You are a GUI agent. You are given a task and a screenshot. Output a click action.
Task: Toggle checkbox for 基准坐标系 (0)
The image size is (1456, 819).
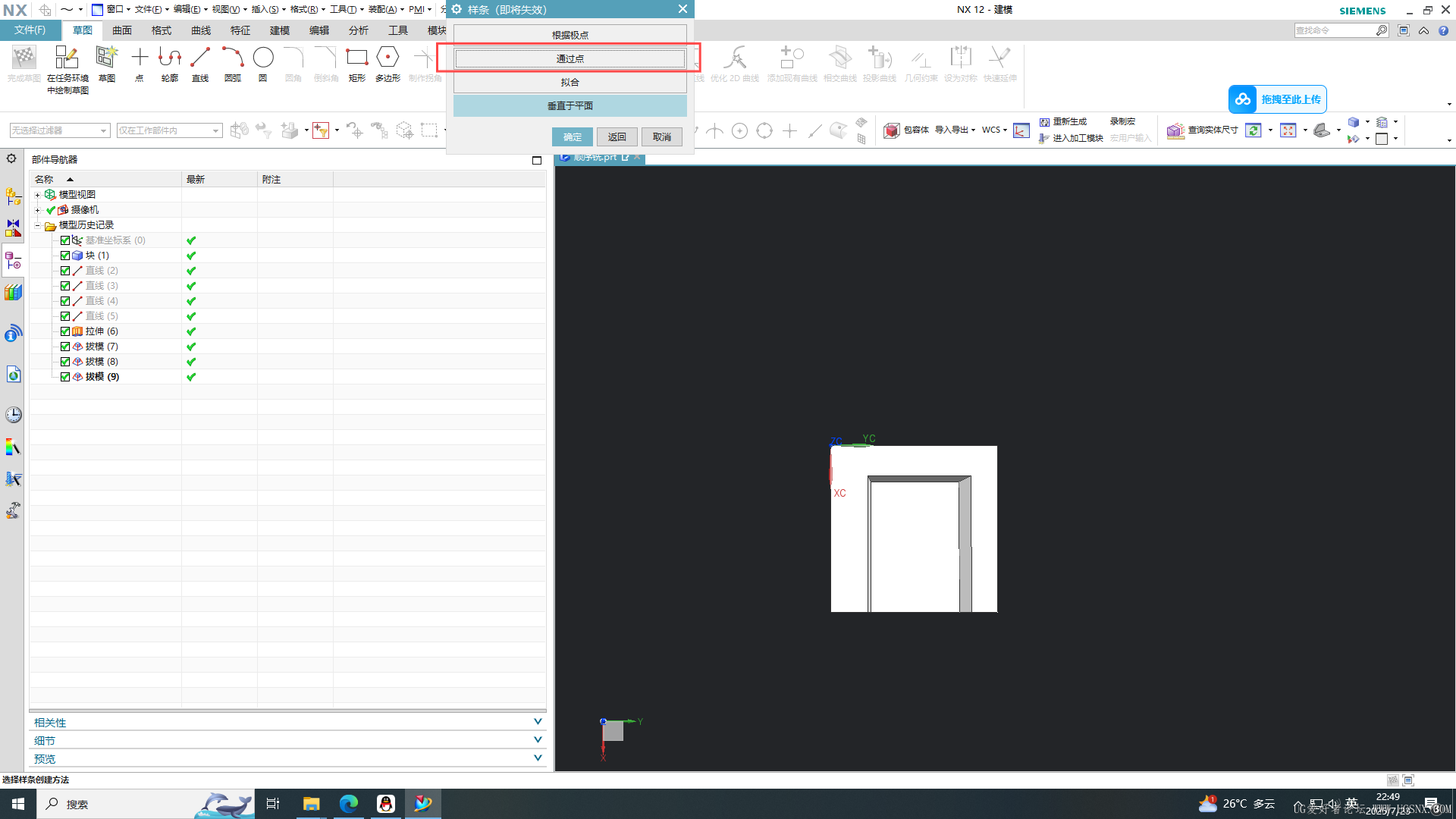click(65, 240)
